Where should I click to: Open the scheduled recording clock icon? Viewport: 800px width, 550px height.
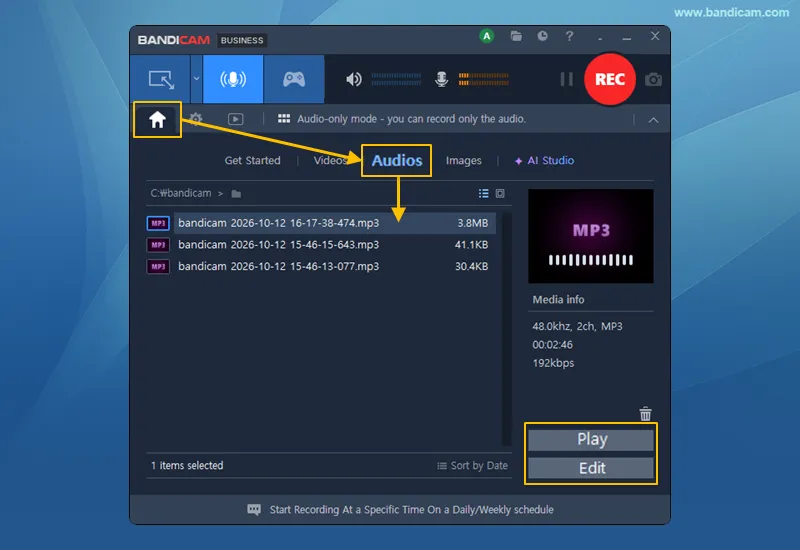542,36
